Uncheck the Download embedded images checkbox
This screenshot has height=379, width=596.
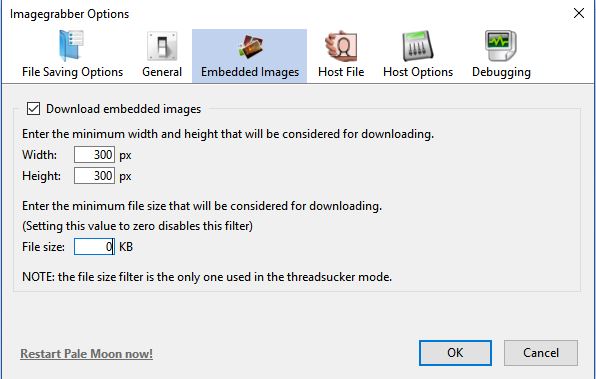(x=33, y=109)
